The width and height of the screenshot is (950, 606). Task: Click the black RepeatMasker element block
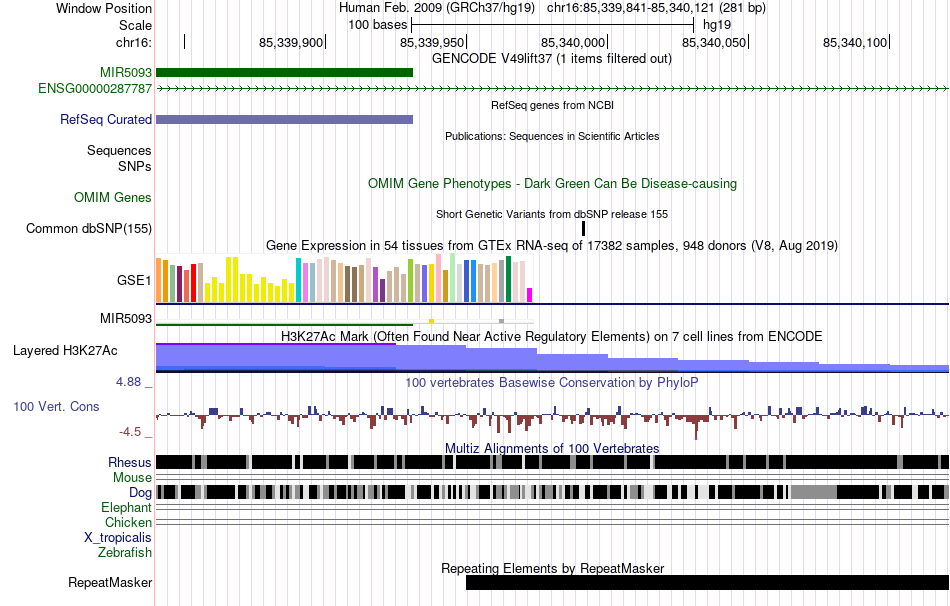[x=708, y=582]
